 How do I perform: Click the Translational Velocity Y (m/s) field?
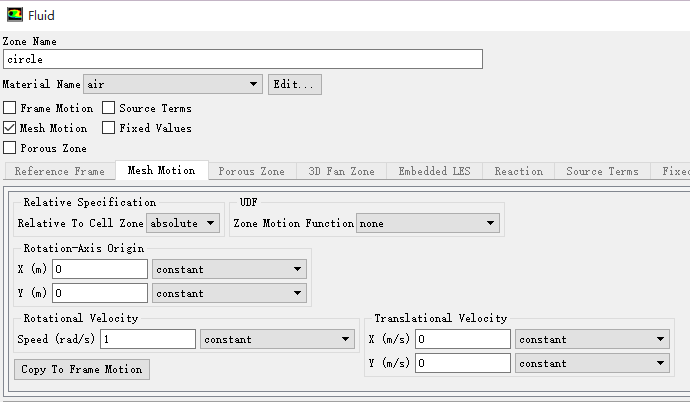click(x=463, y=363)
